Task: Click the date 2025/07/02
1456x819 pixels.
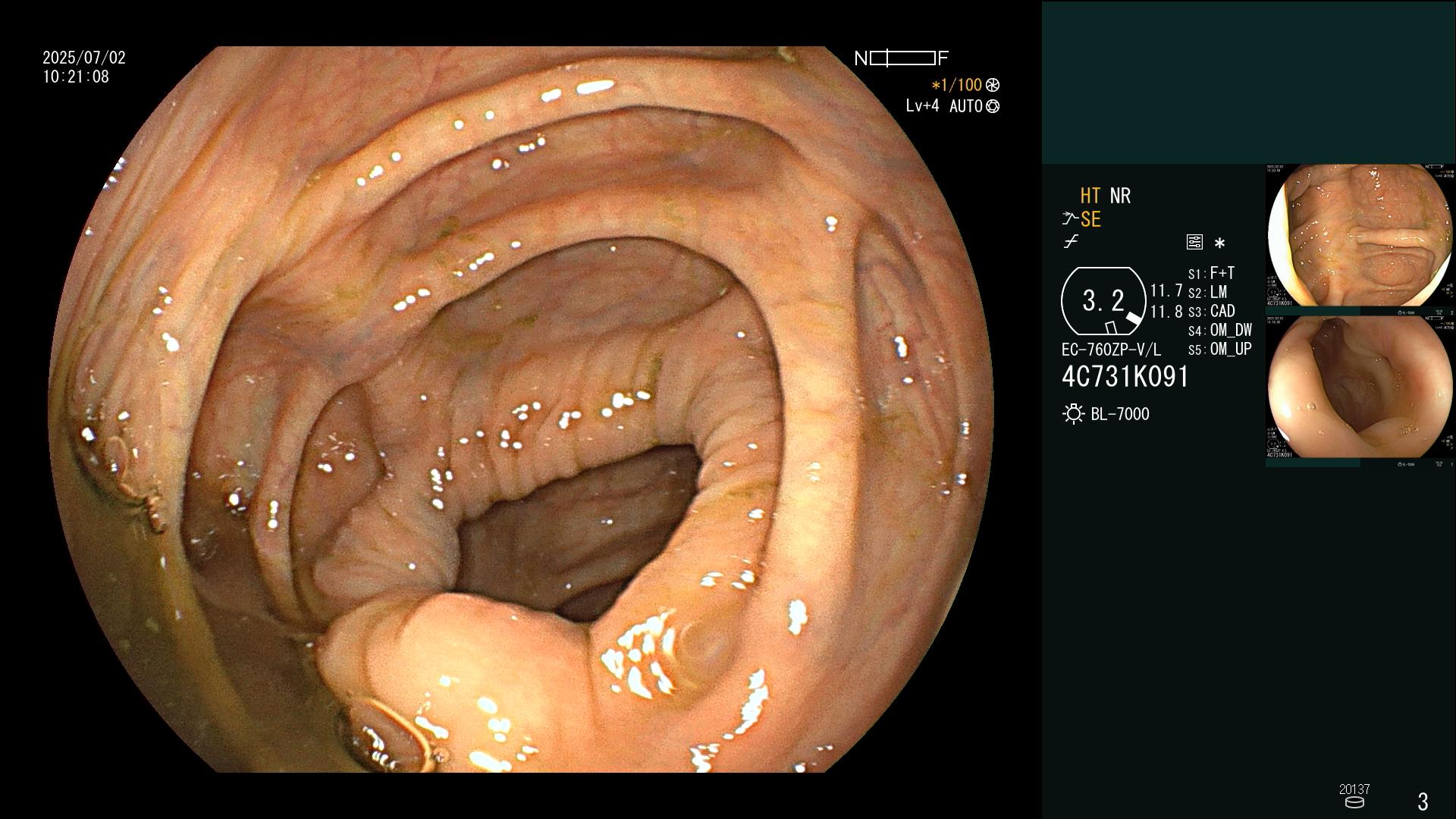Action: click(x=84, y=58)
